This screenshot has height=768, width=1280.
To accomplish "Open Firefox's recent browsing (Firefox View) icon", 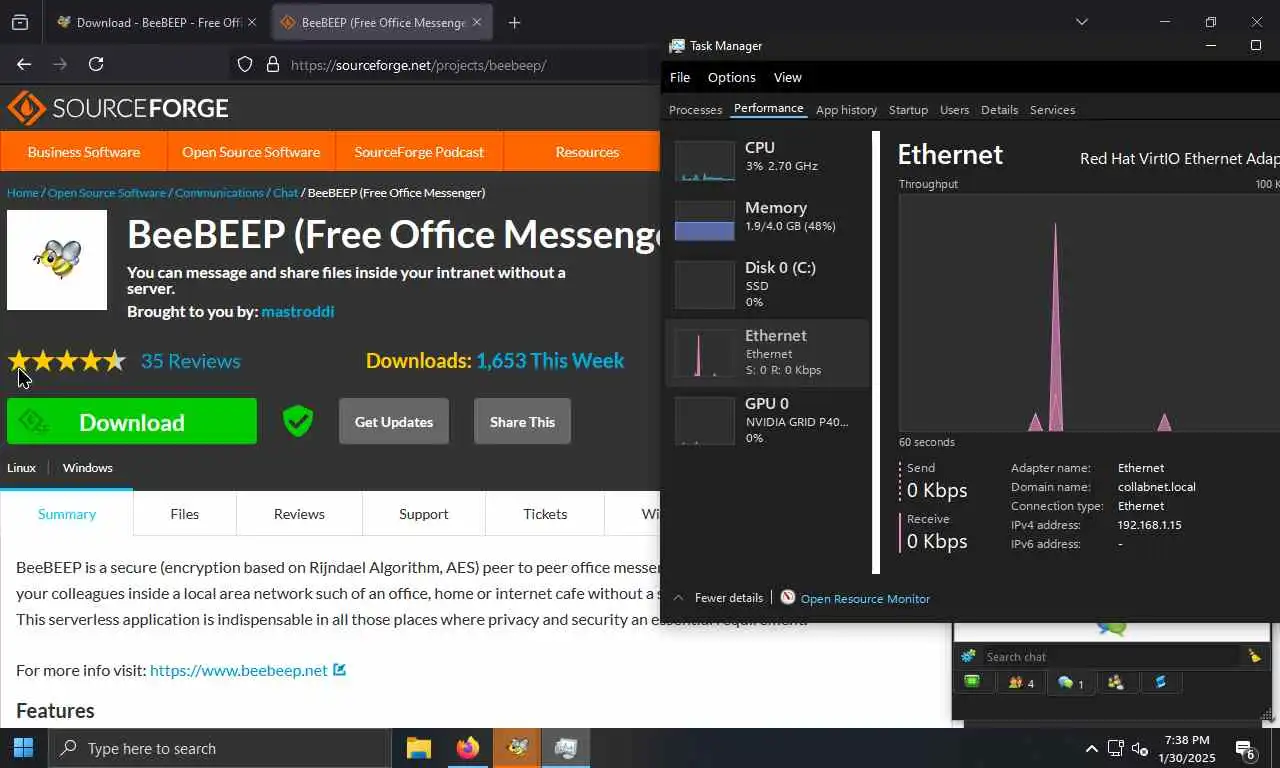I will click(20, 22).
